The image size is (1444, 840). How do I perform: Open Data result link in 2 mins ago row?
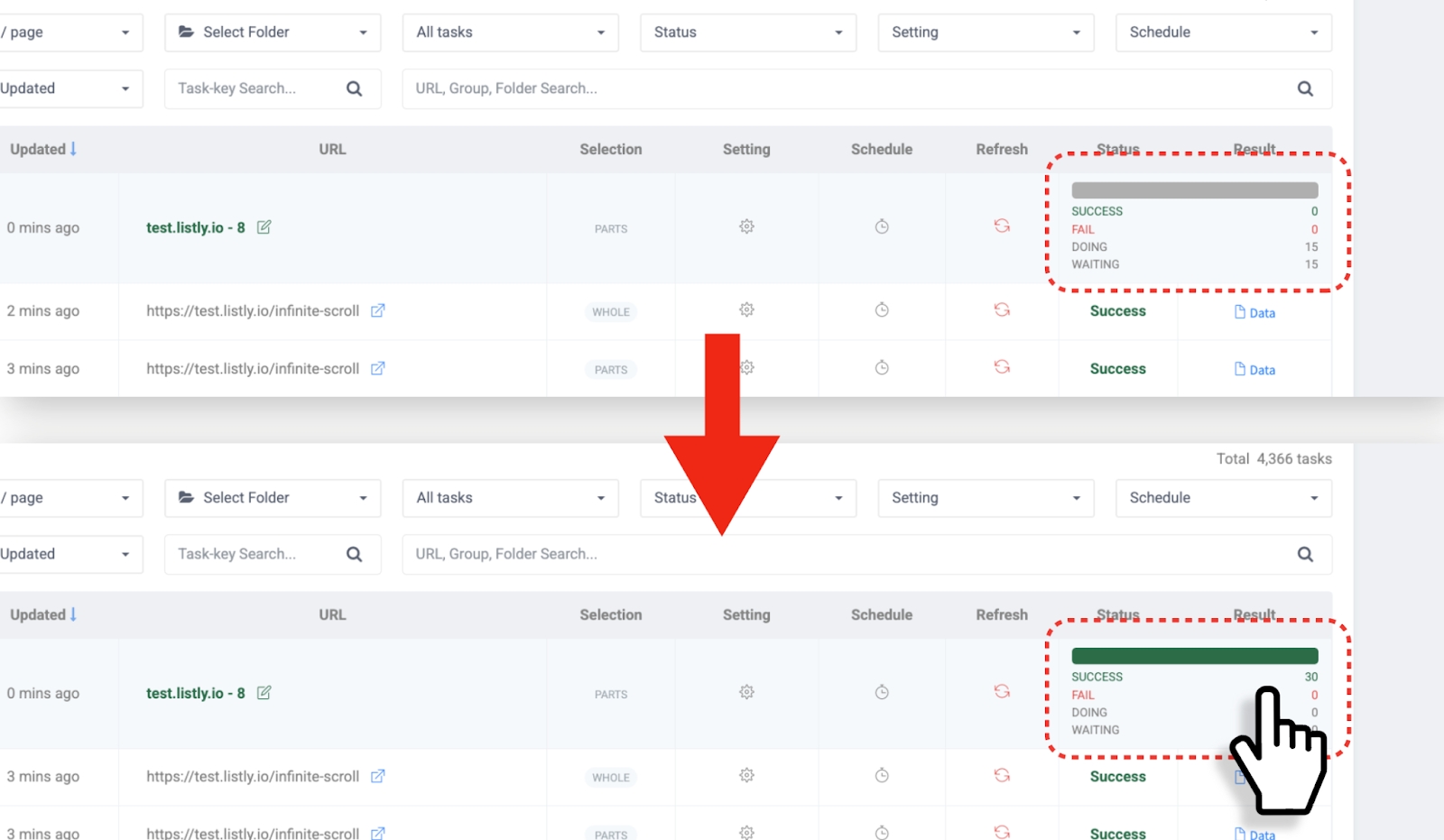coord(1254,312)
